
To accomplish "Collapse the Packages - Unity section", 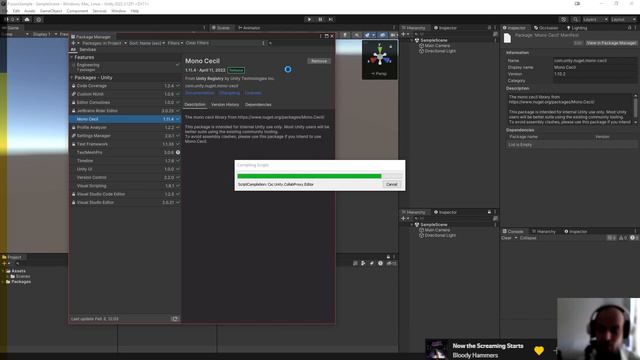I will (x=72, y=78).
